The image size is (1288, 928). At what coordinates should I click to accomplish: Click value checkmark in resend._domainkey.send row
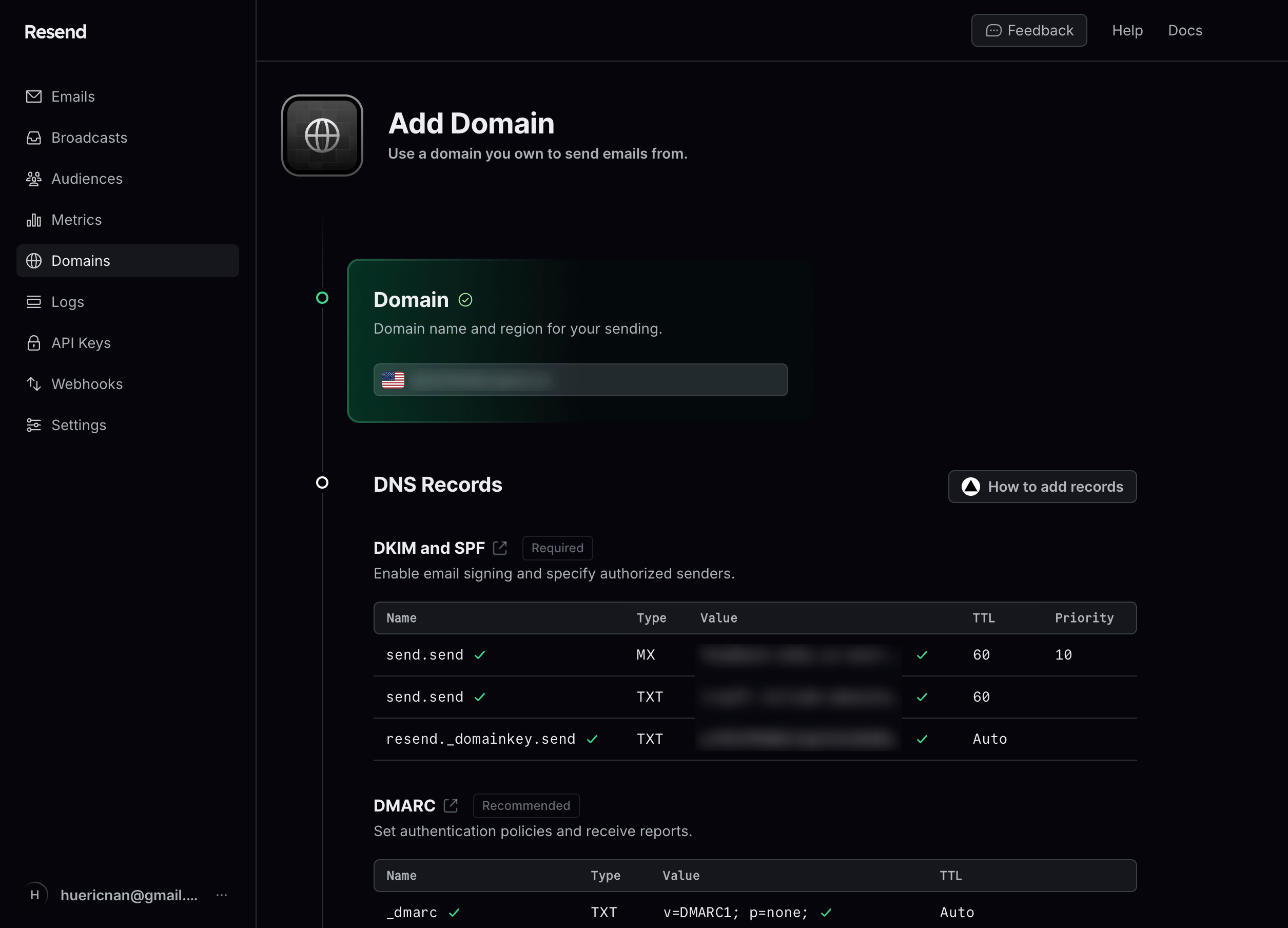click(922, 740)
